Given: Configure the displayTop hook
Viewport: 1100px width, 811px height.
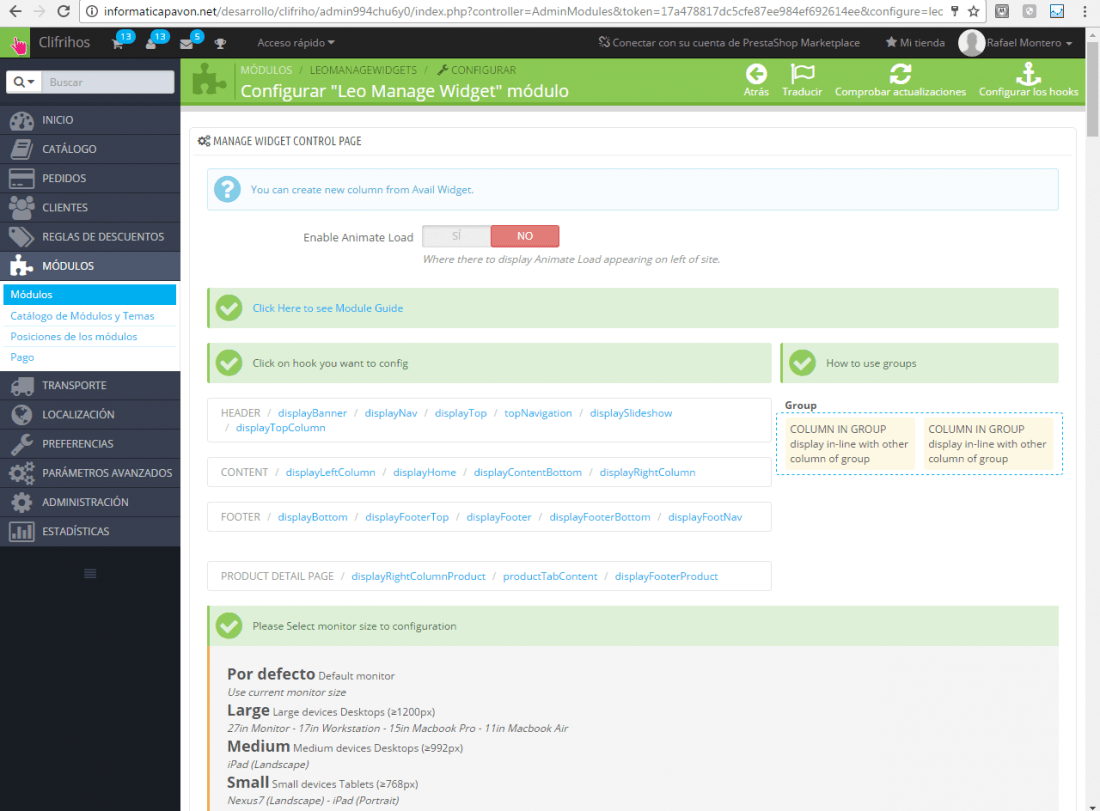Looking at the screenshot, I should [x=461, y=413].
